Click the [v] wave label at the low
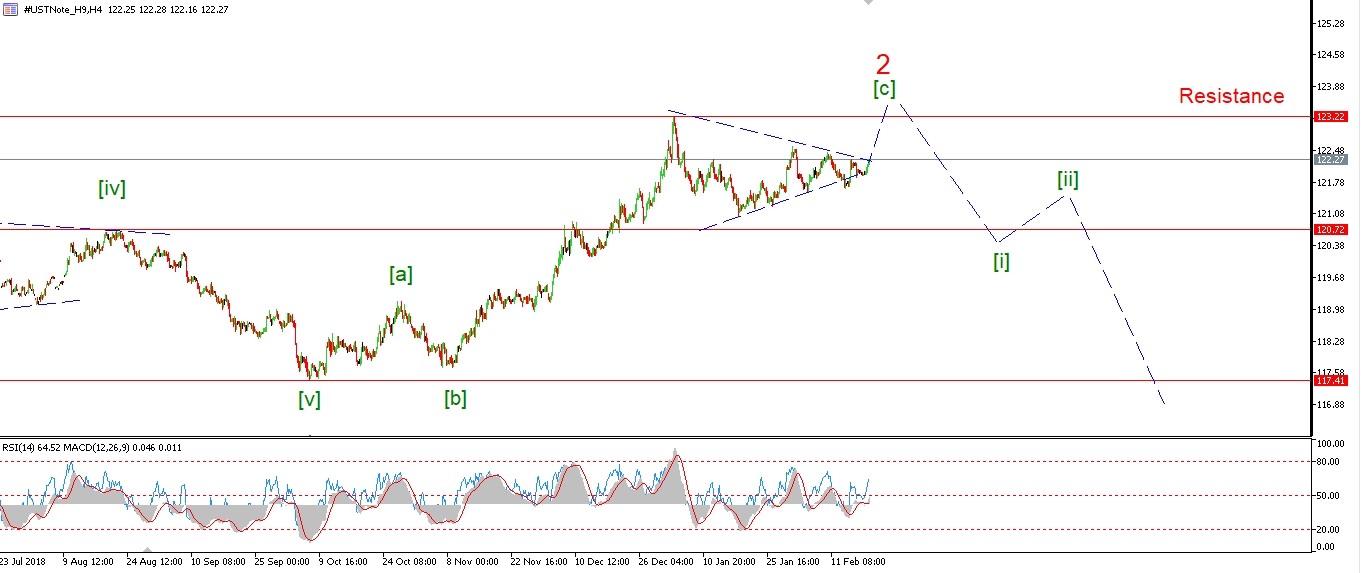The width and height of the screenshot is (1361, 573). [309, 399]
